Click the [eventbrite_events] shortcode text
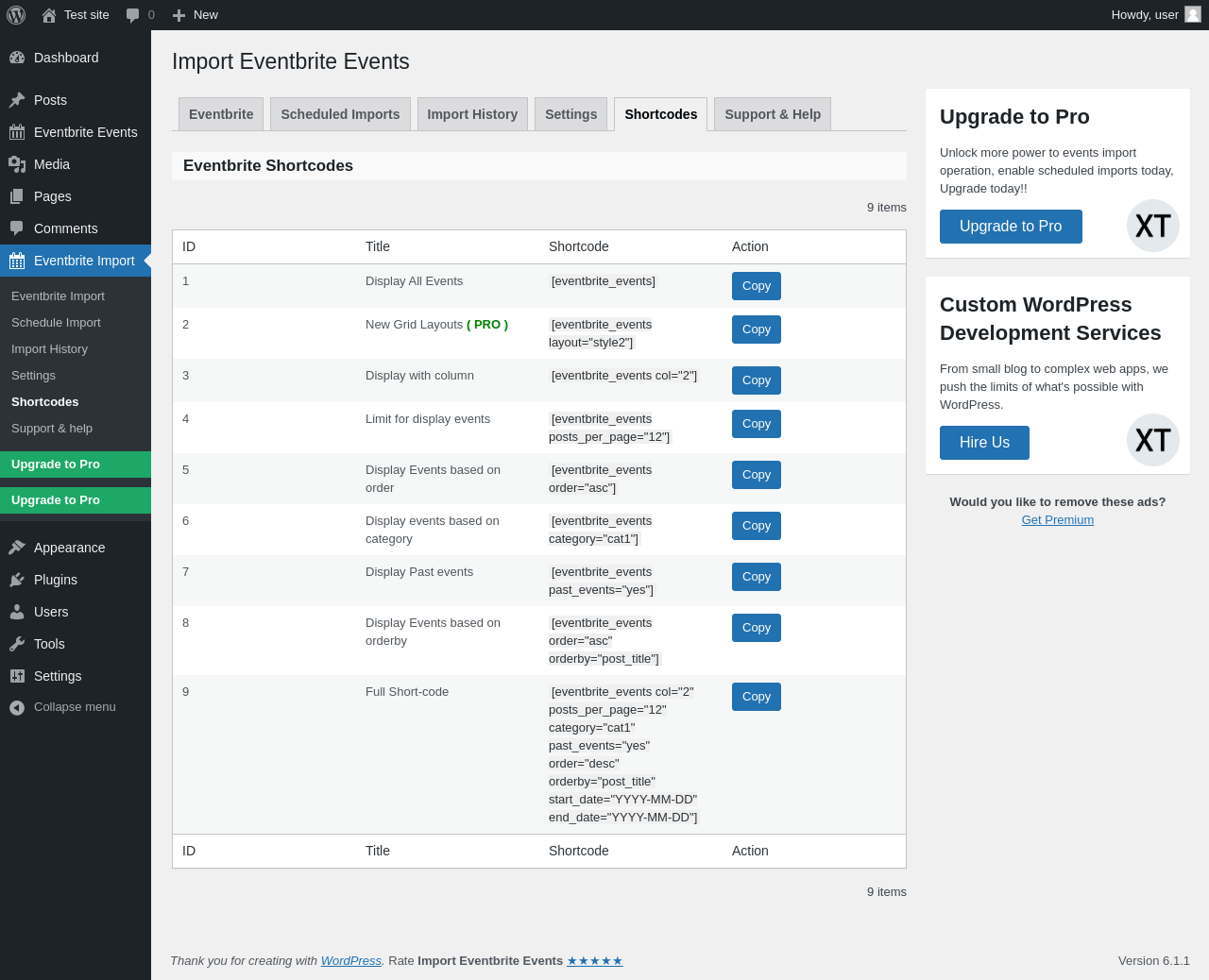Image resolution: width=1209 pixels, height=980 pixels. click(x=604, y=281)
